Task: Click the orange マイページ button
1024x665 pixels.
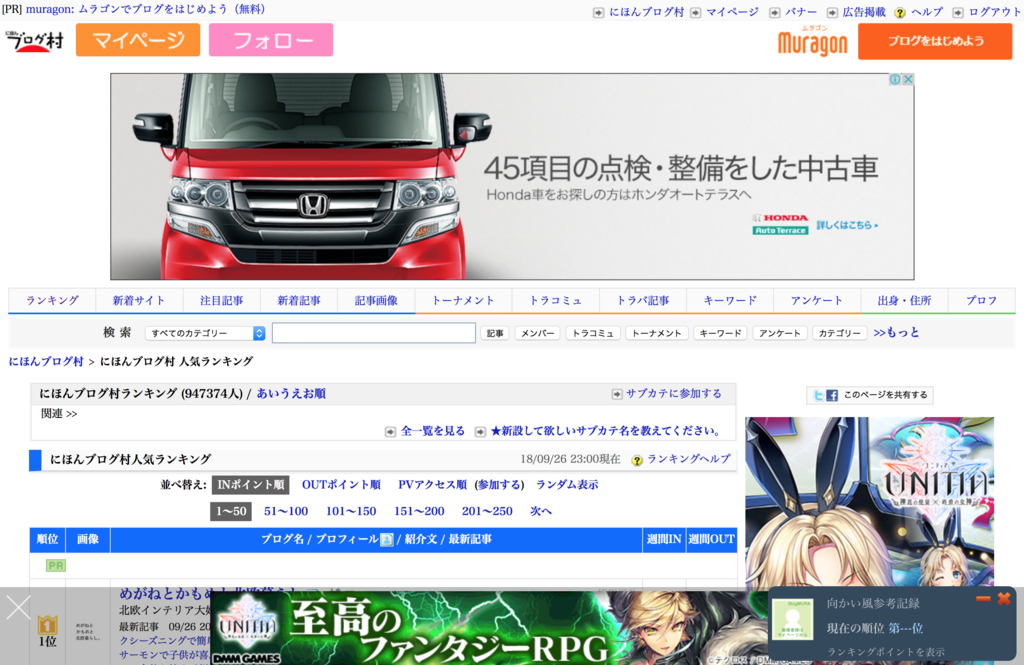Action: pyautogui.click(x=138, y=40)
